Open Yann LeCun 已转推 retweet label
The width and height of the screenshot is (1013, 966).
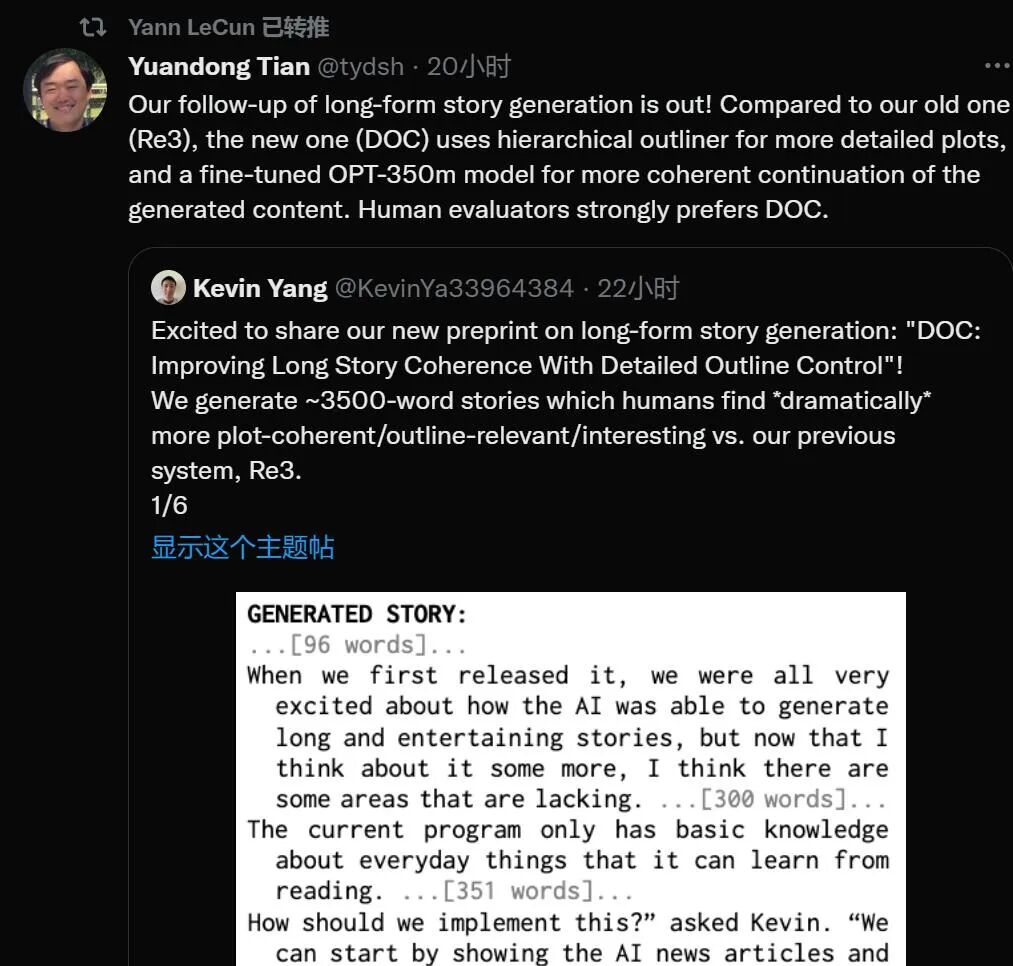[x=228, y=27]
